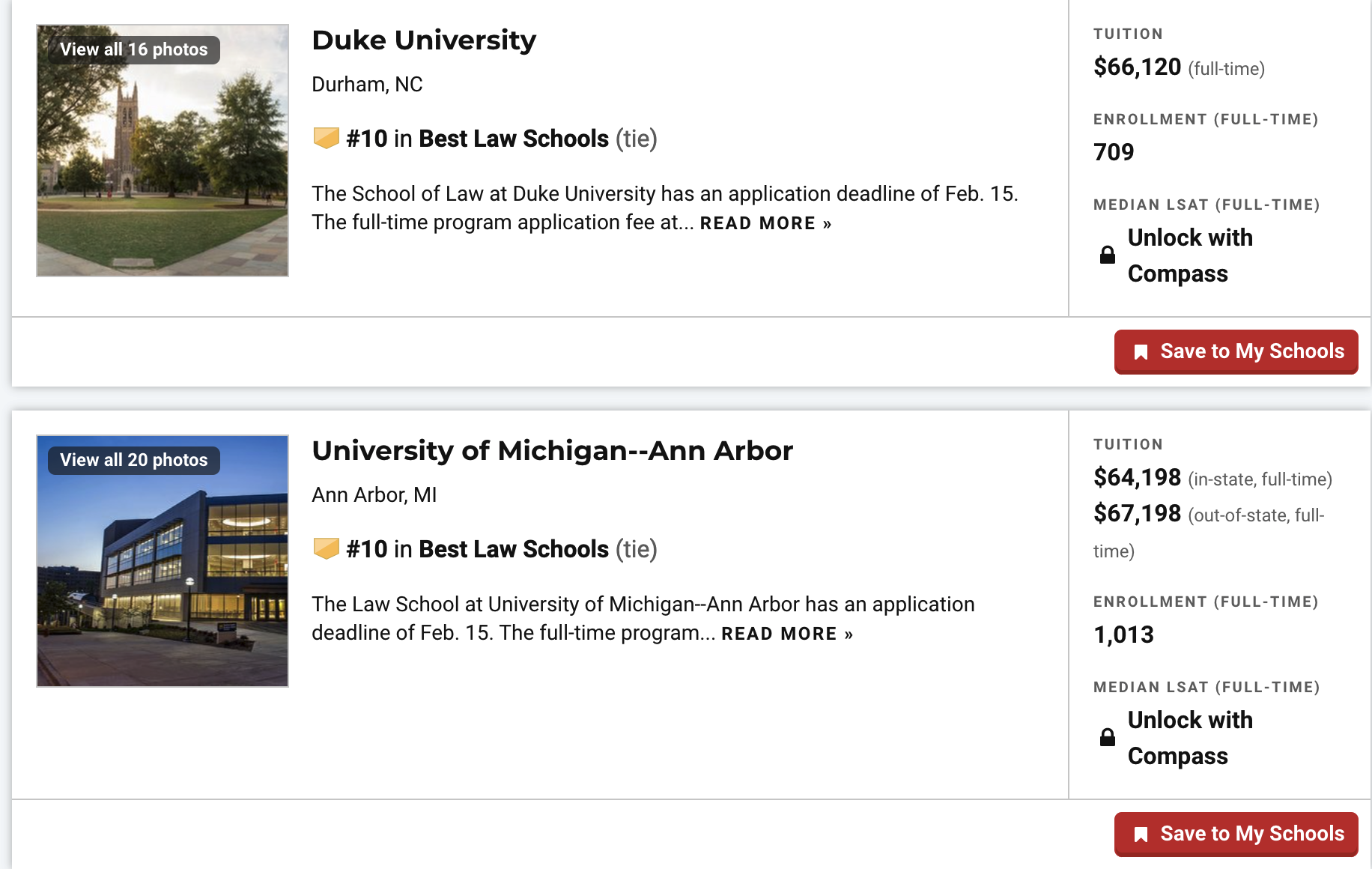This screenshot has width=1372, height=869.
Task: Click the lock icon in Michigan's median LSAT
Action: 1108,737
